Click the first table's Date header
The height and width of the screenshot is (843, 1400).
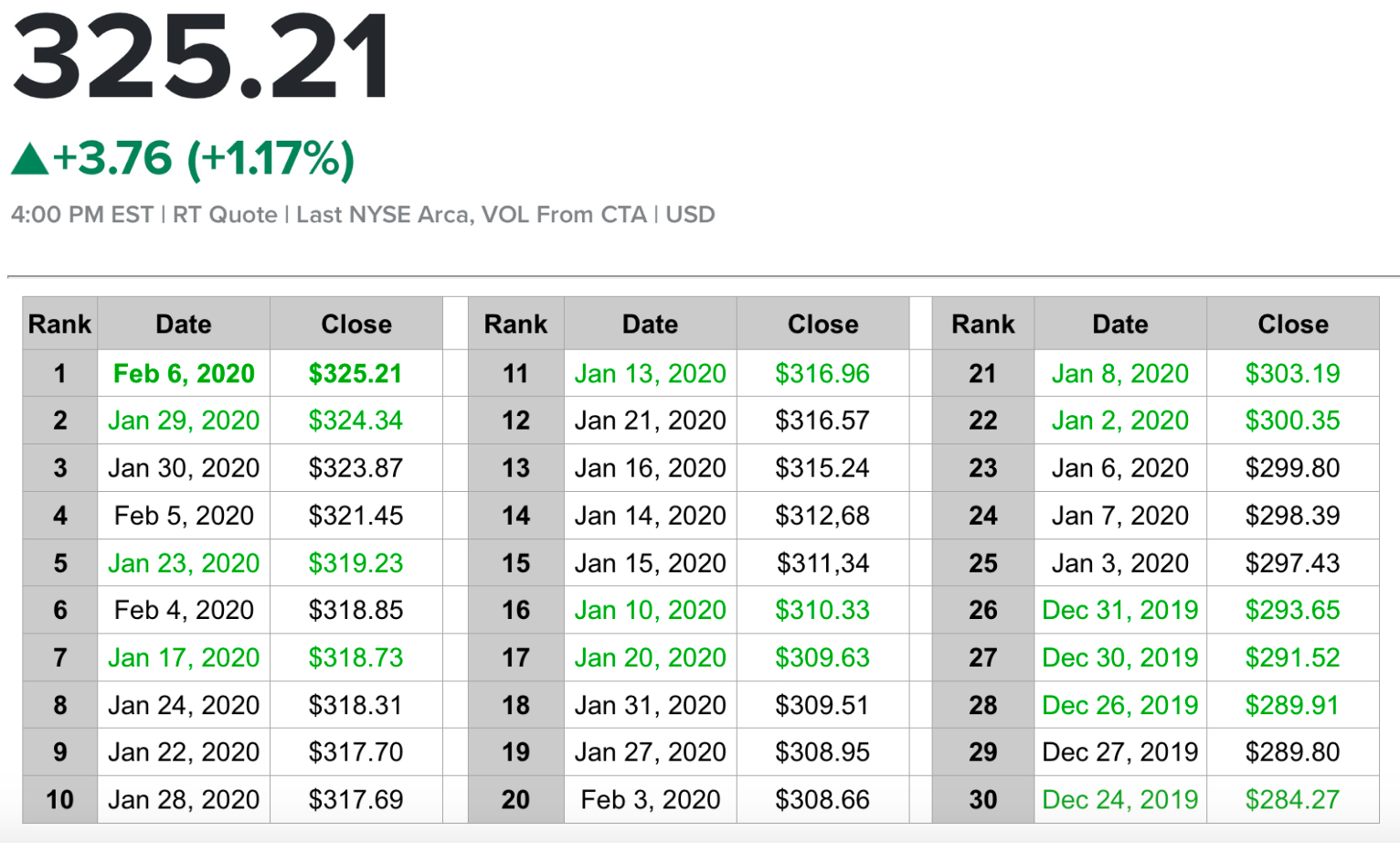(x=184, y=324)
